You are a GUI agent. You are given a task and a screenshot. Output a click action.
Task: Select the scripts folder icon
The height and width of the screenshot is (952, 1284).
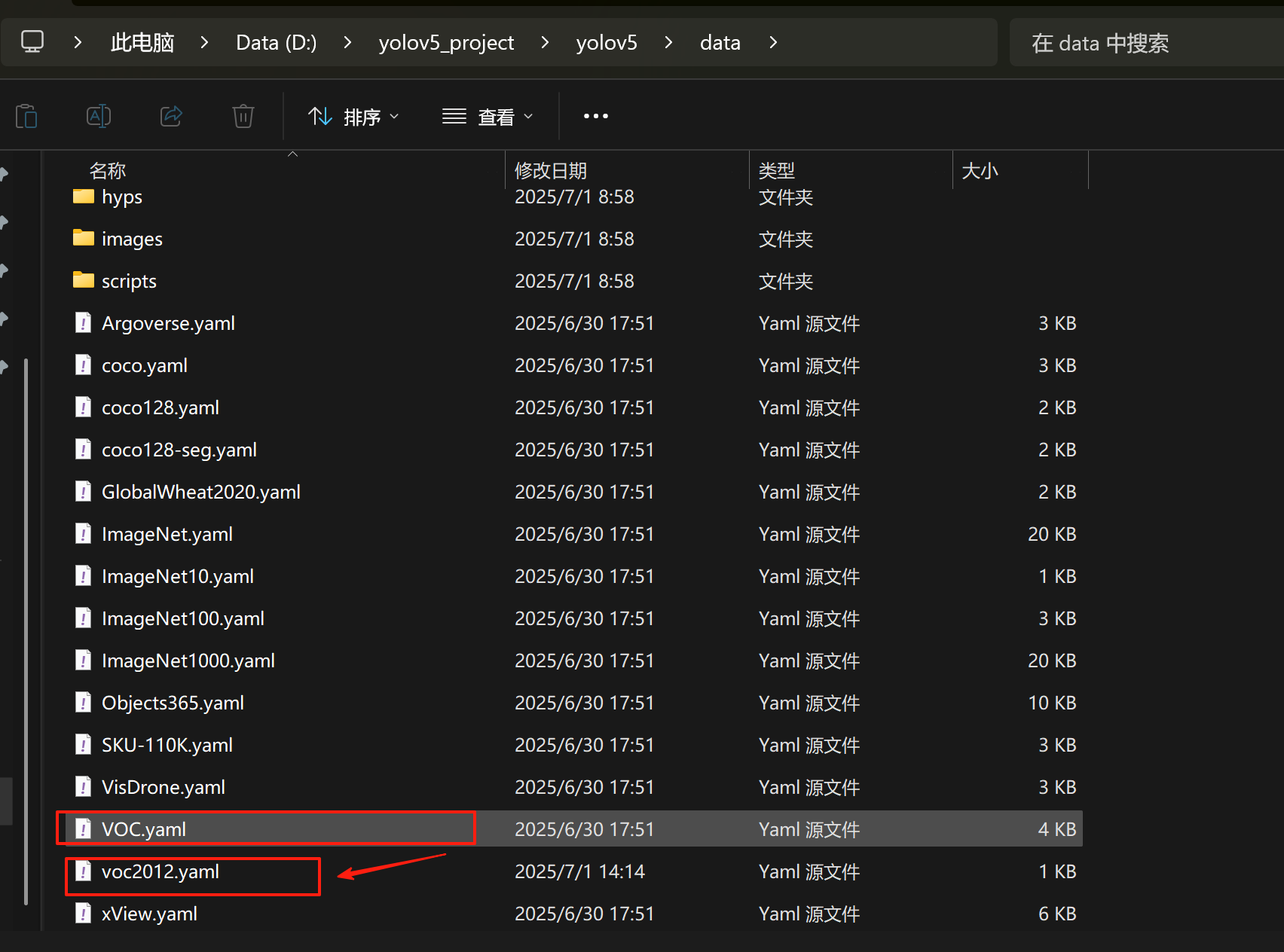click(84, 280)
